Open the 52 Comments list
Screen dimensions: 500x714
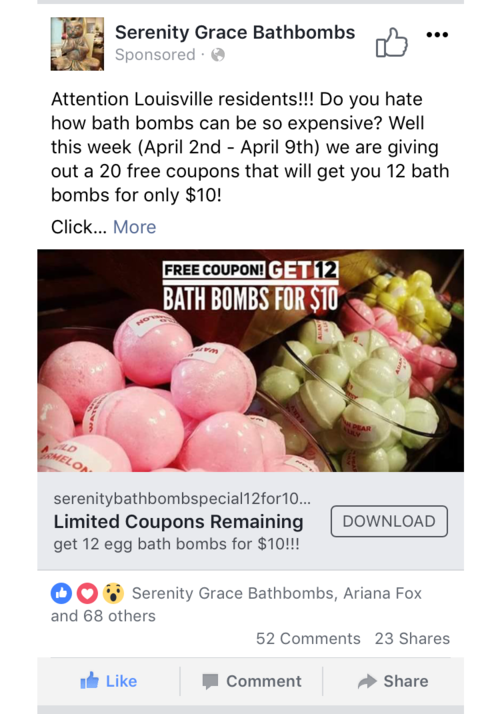click(308, 638)
